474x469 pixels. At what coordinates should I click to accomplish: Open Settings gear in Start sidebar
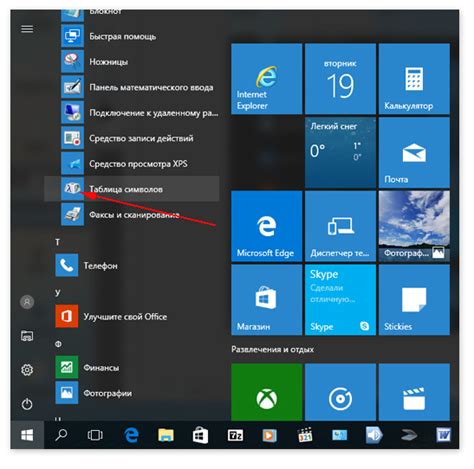tap(27, 370)
